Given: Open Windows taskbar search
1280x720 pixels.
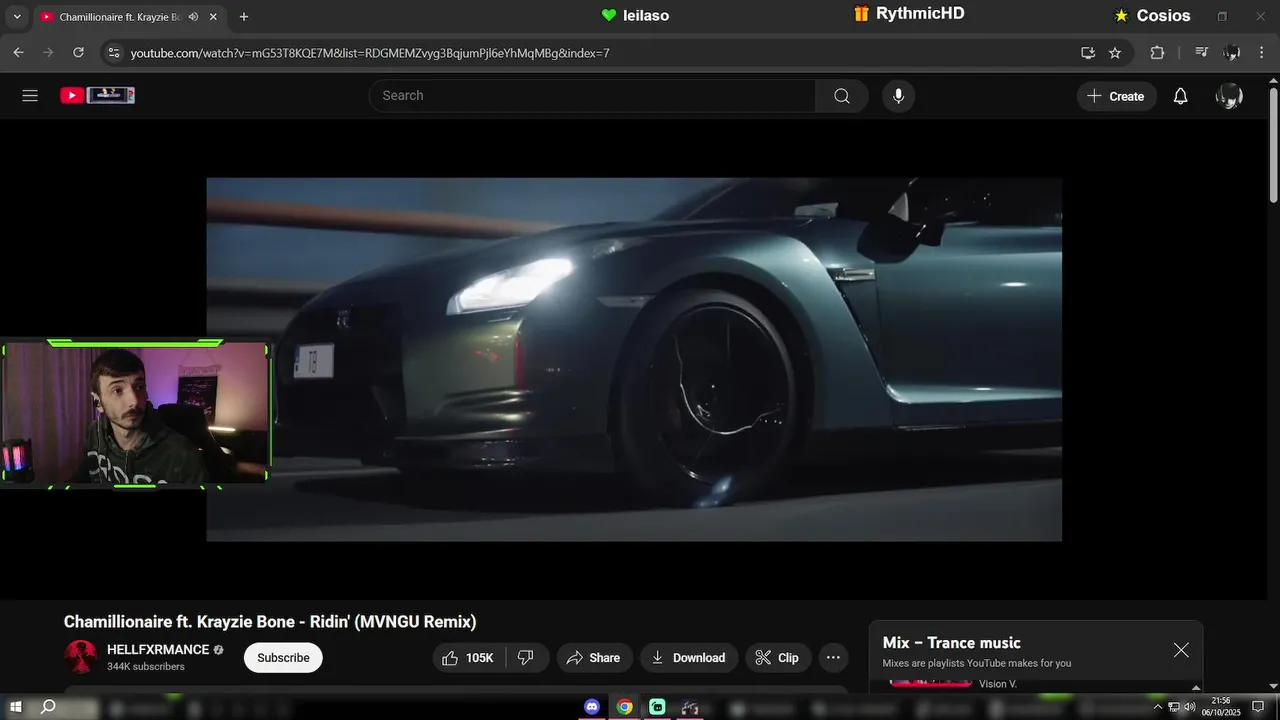Looking at the screenshot, I should [47, 707].
